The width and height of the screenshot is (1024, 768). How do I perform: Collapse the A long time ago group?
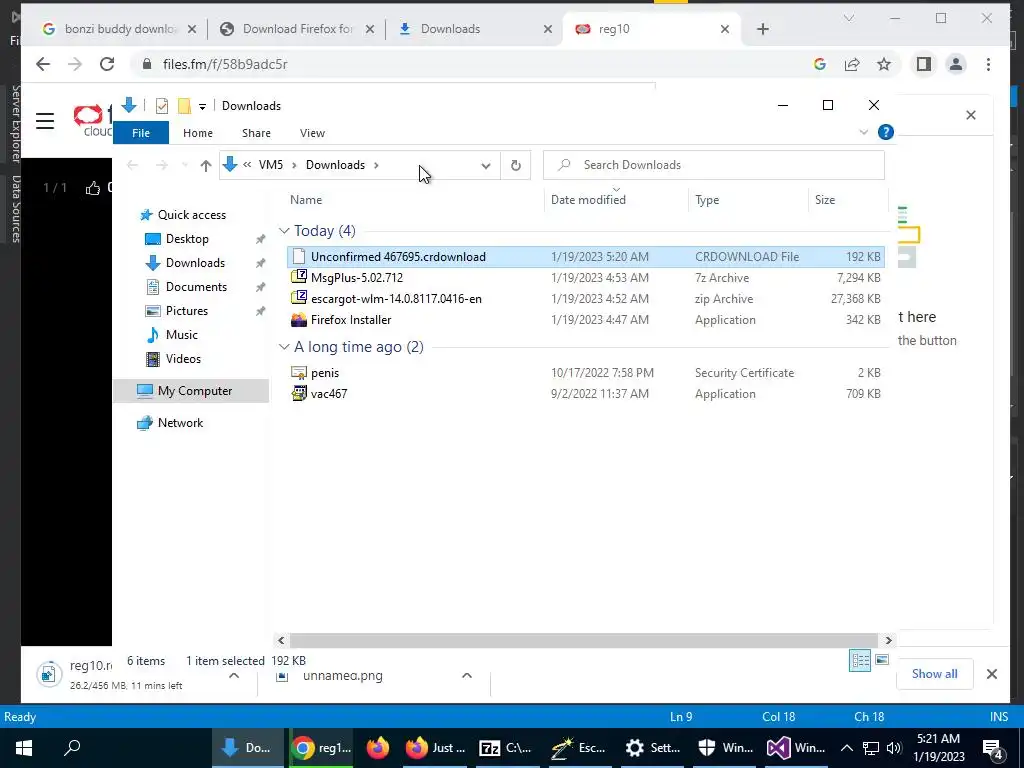[x=284, y=347]
